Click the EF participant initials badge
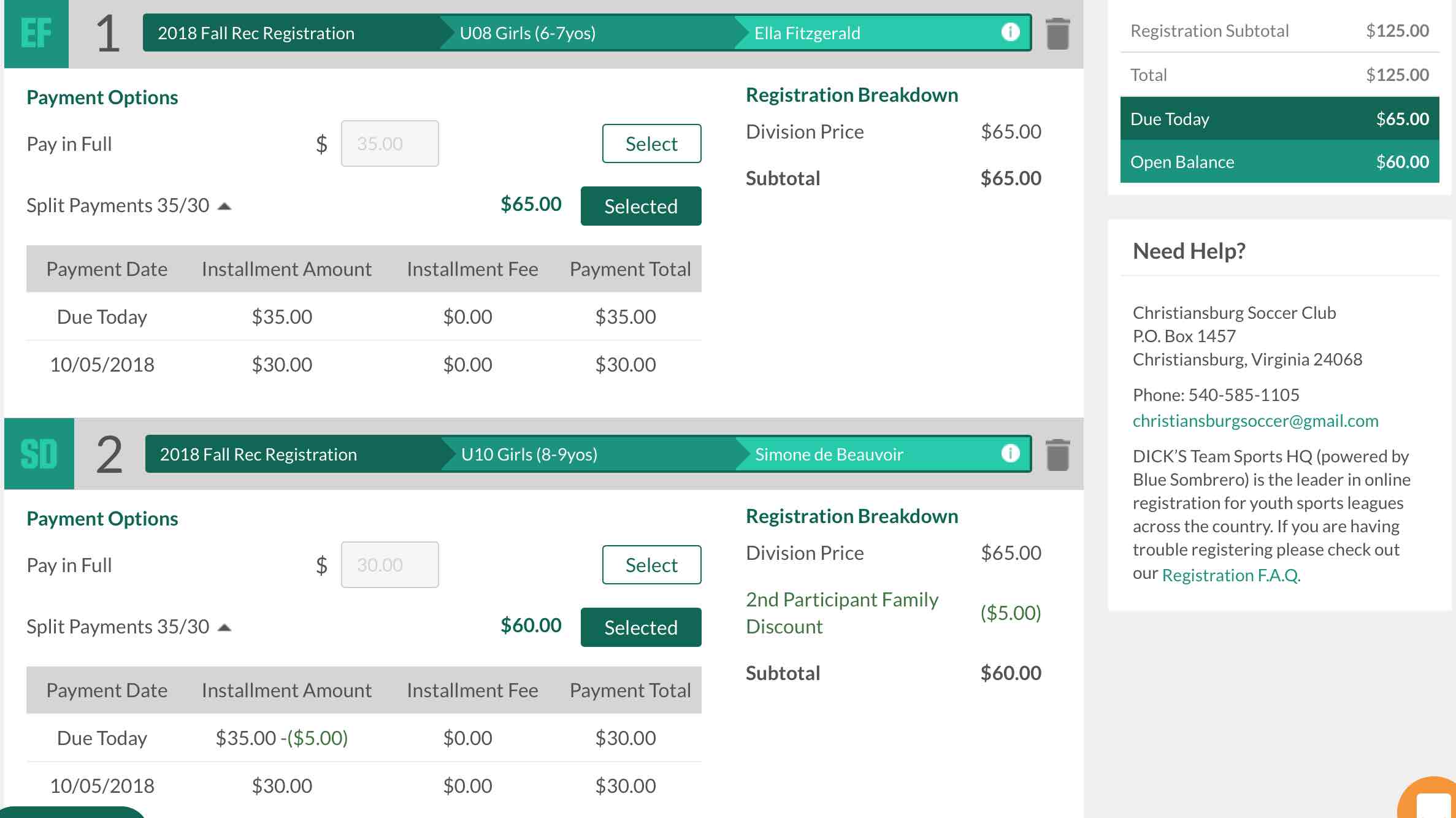1456x818 pixels. tap(36, 34)
